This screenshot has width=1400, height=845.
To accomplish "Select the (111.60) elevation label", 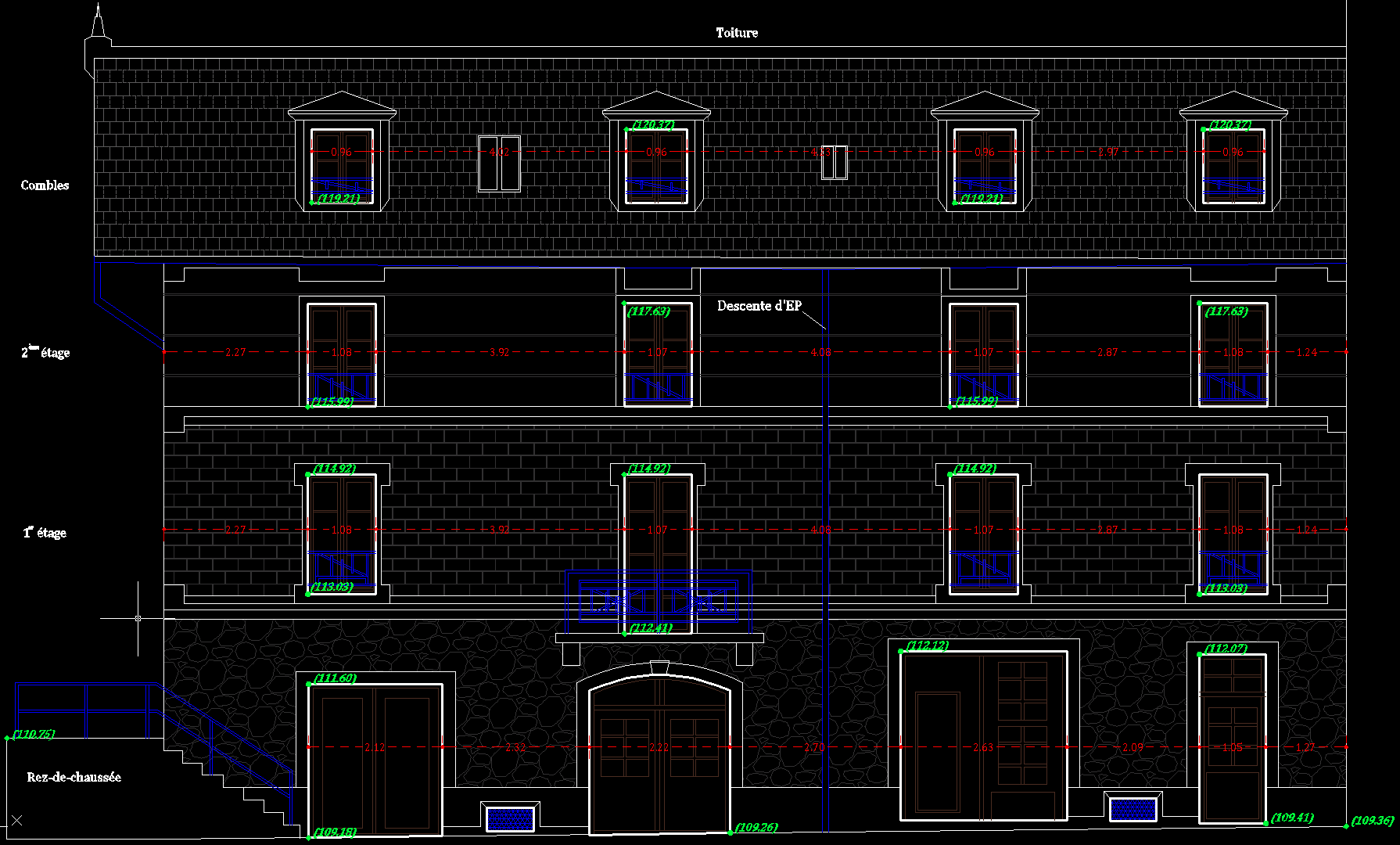I will coord(335,678).
